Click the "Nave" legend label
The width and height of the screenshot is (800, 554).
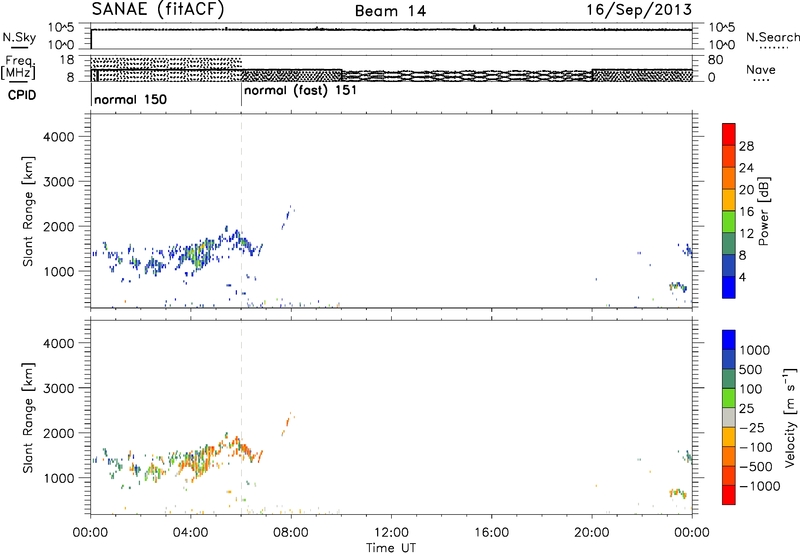(761, 70)
